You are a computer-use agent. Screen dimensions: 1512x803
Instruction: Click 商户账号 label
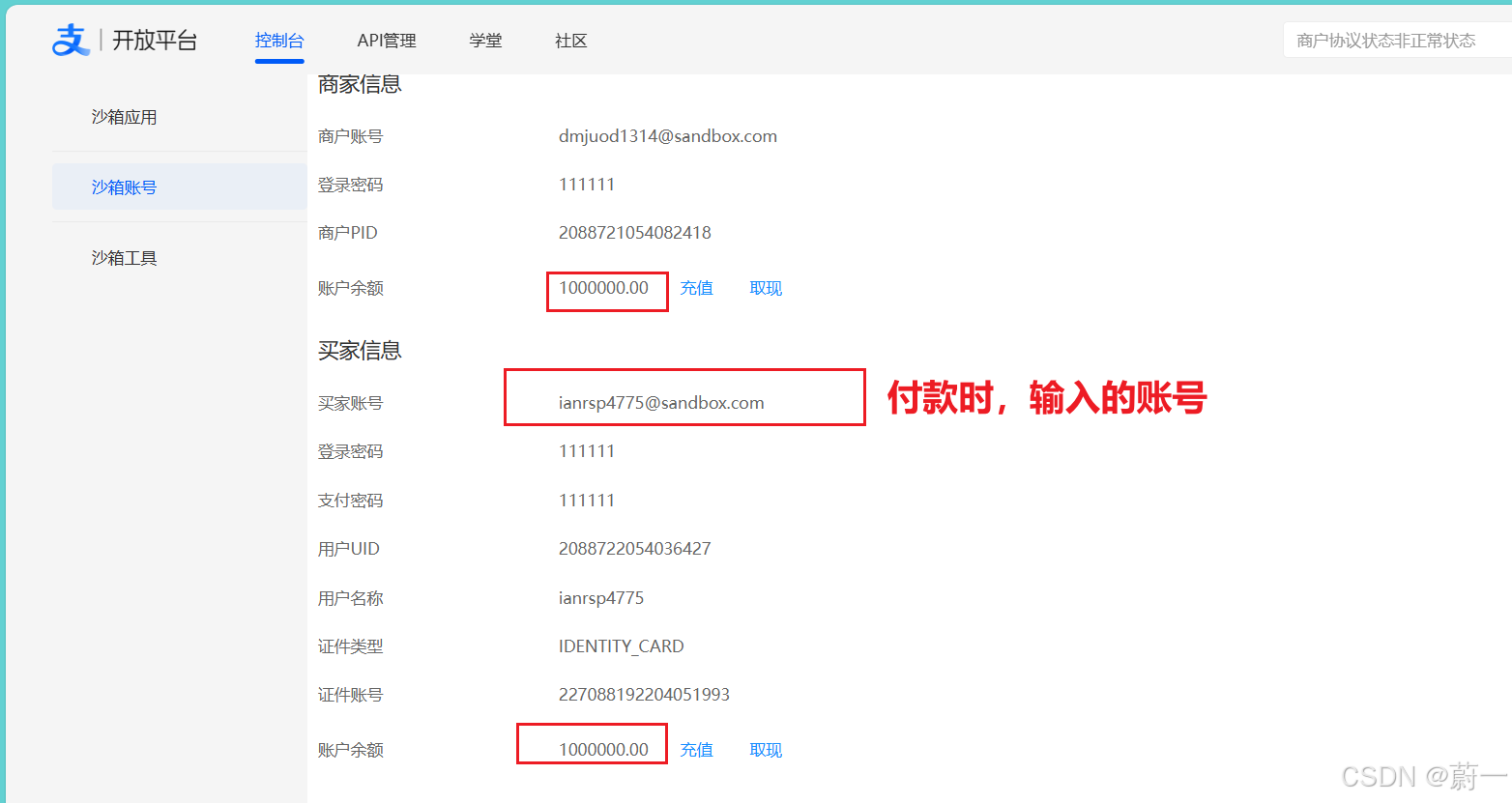click(x=351, y=136)
